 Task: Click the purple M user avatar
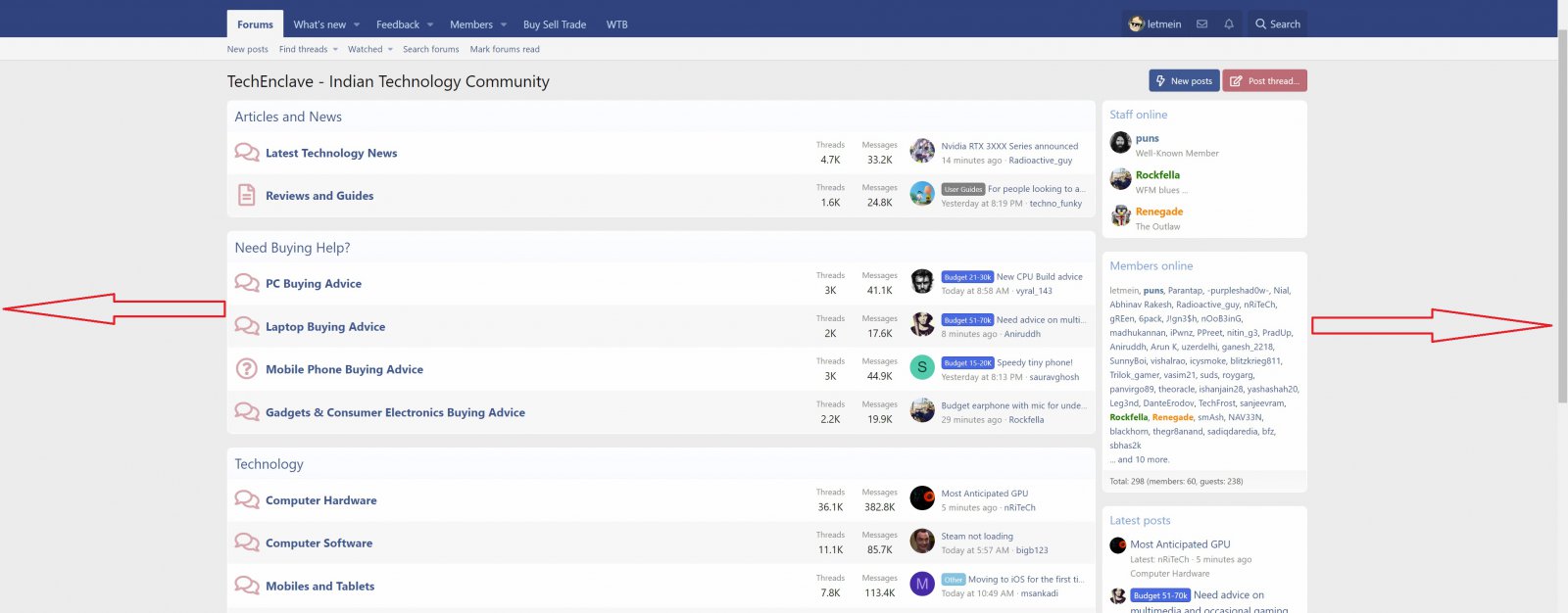point(921,584)
